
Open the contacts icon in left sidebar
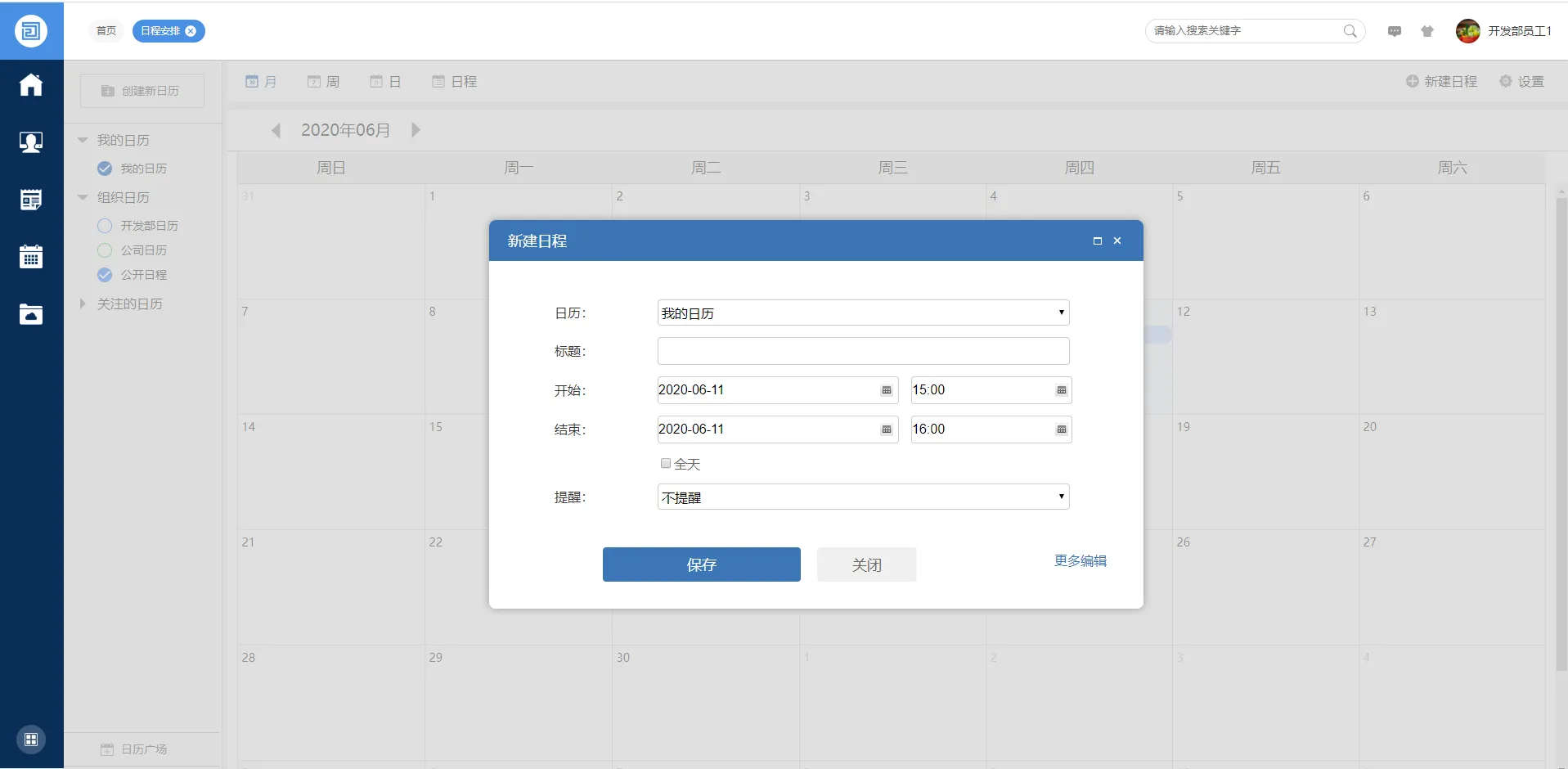31,142
